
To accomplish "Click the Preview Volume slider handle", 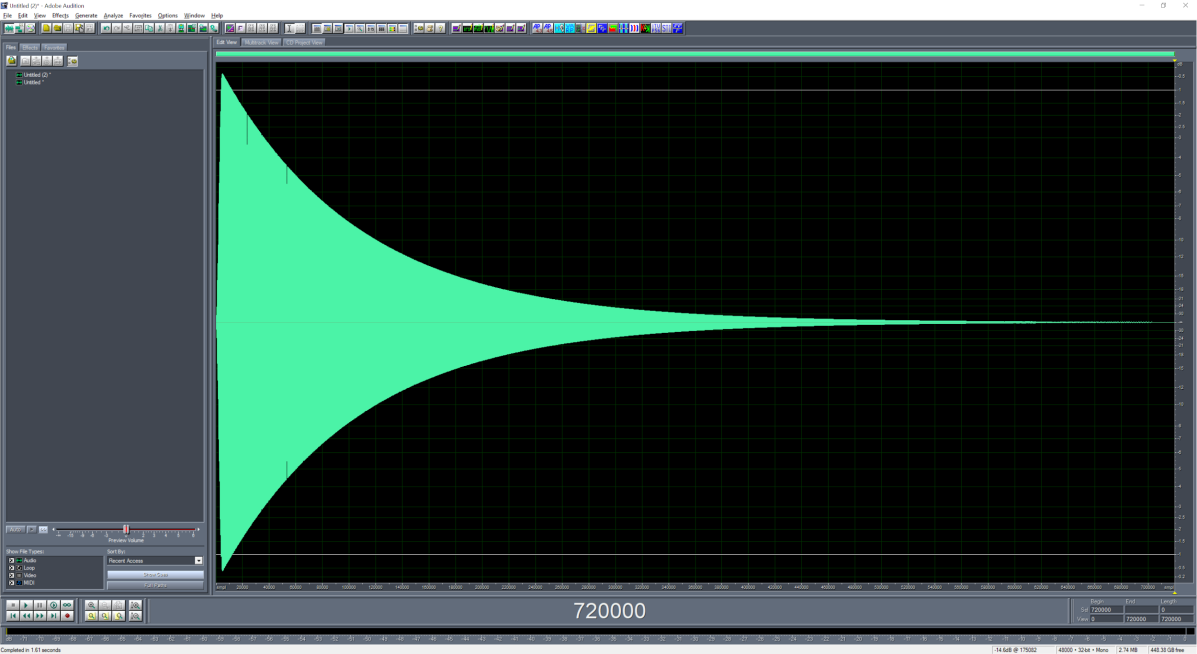I will pyautogui.click(x=126, y=529).
